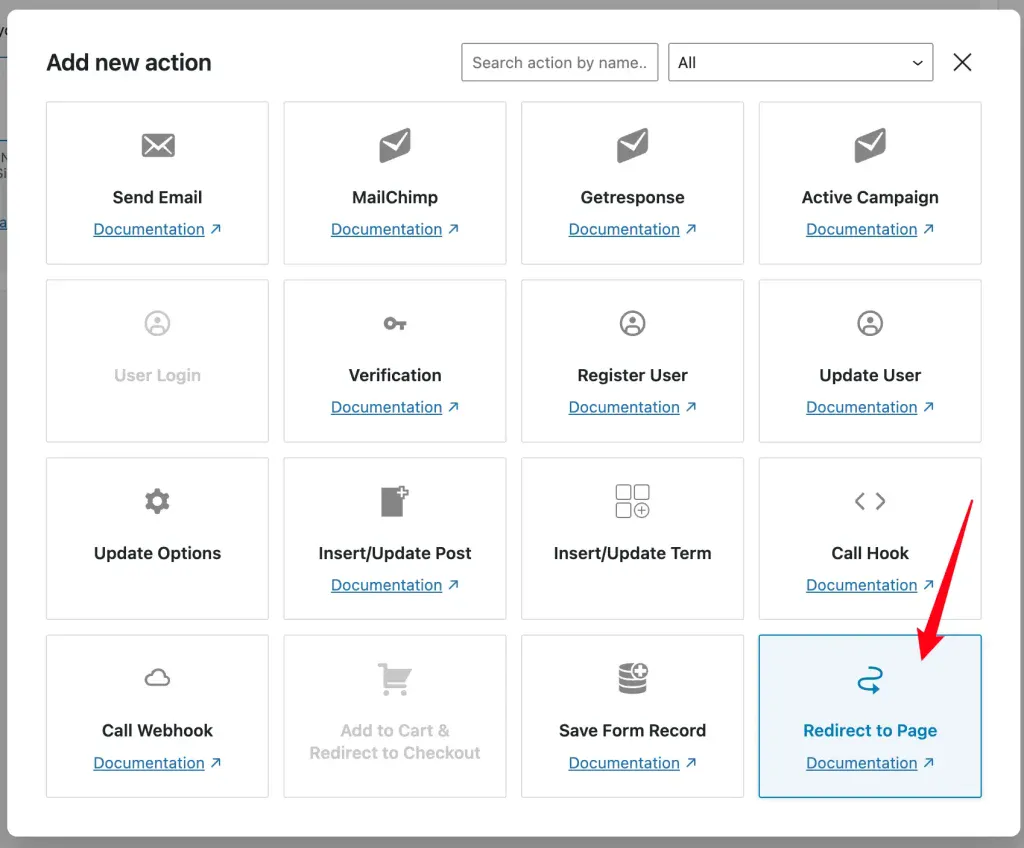1024x848 pixels.
Task: Click the Add to Cart shopping cart icon
Action: point(395,679)
